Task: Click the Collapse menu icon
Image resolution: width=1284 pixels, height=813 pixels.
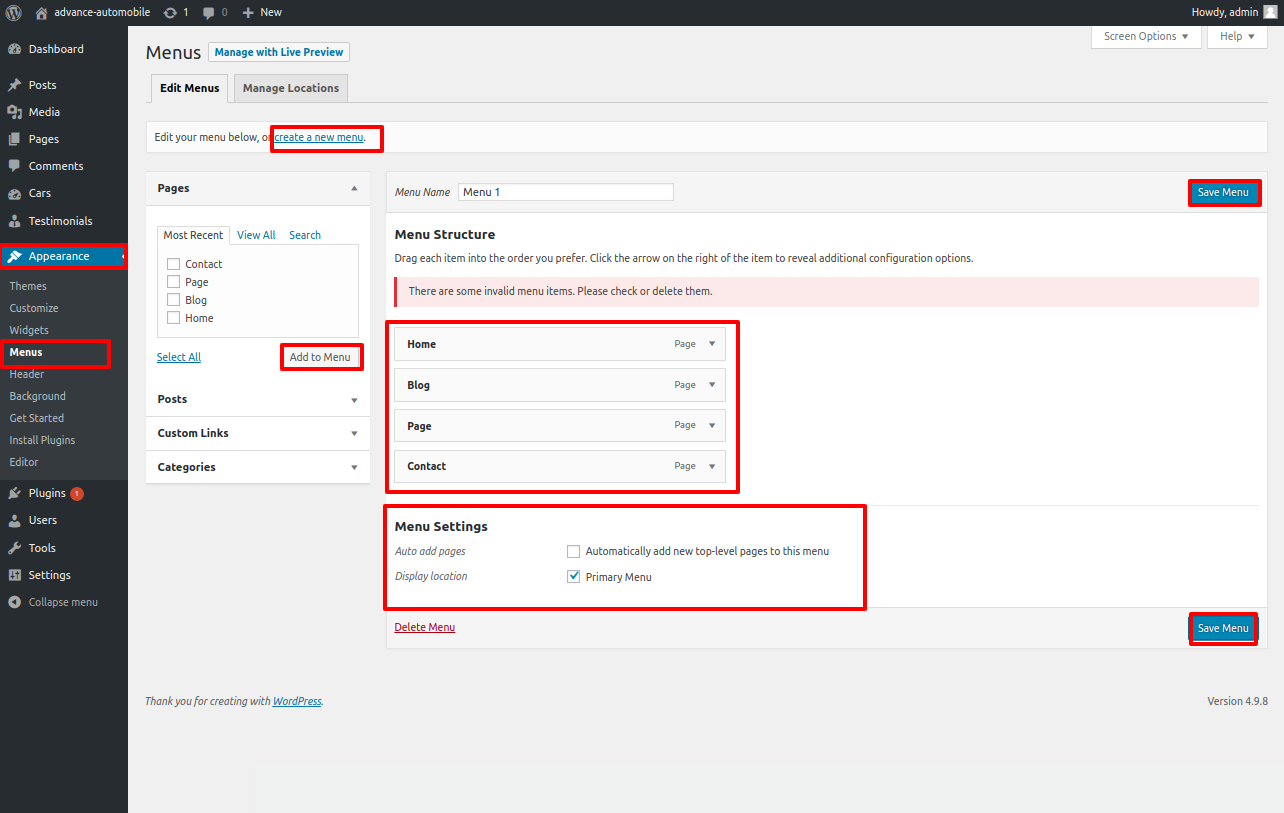Action: click(14, 602)
